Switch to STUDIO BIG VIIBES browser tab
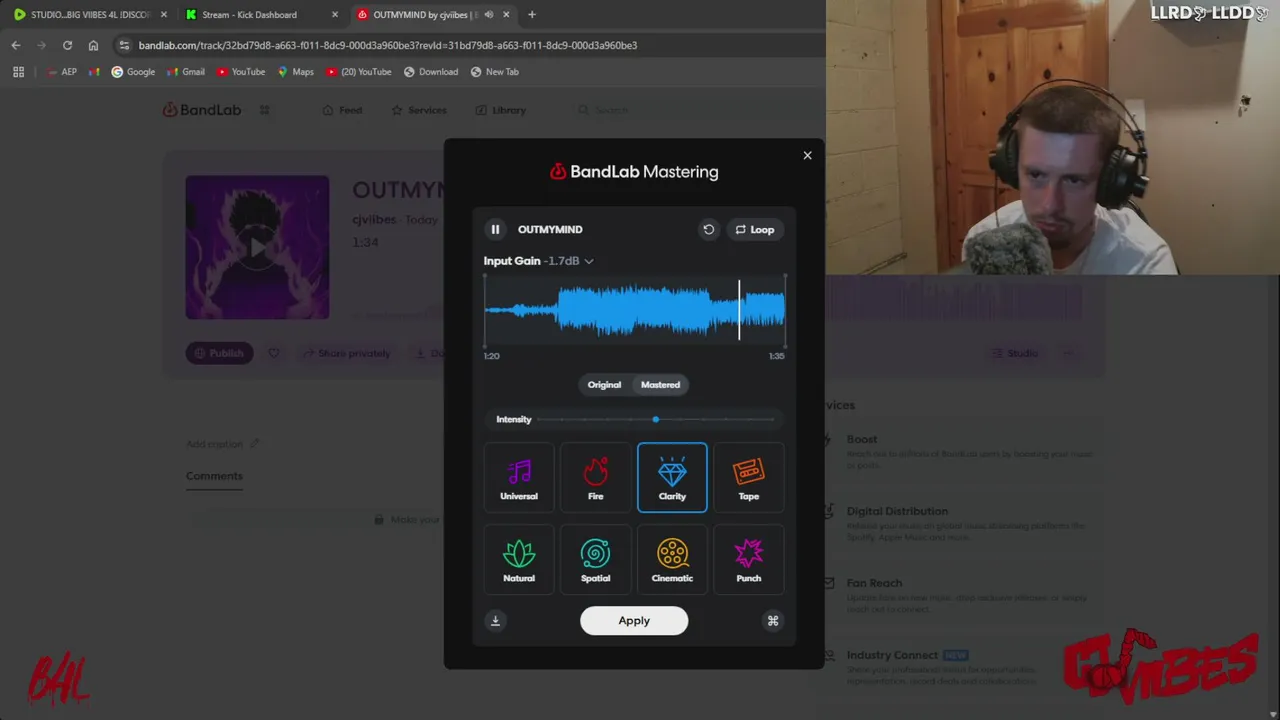 90,15
